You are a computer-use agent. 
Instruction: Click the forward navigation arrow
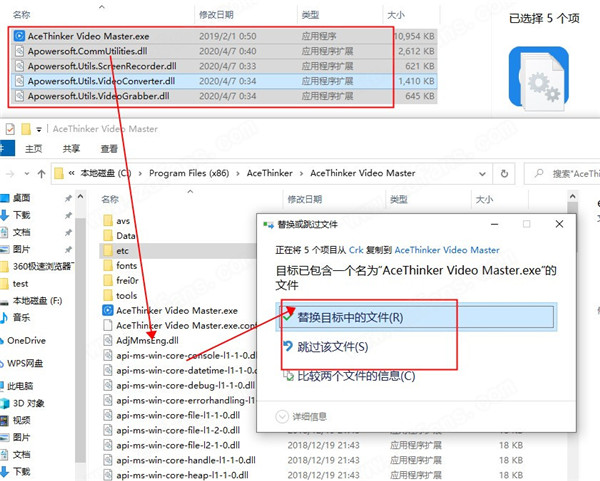point(10,174)
